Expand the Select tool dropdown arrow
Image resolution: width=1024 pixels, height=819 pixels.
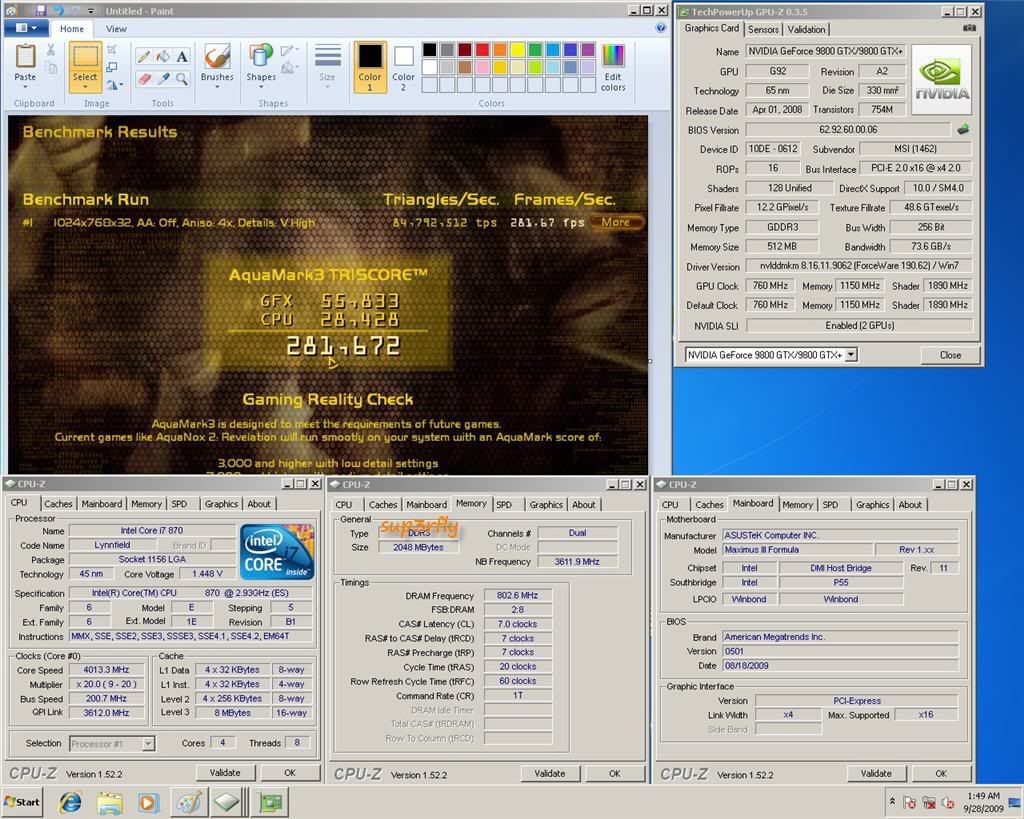click(85, 87)
